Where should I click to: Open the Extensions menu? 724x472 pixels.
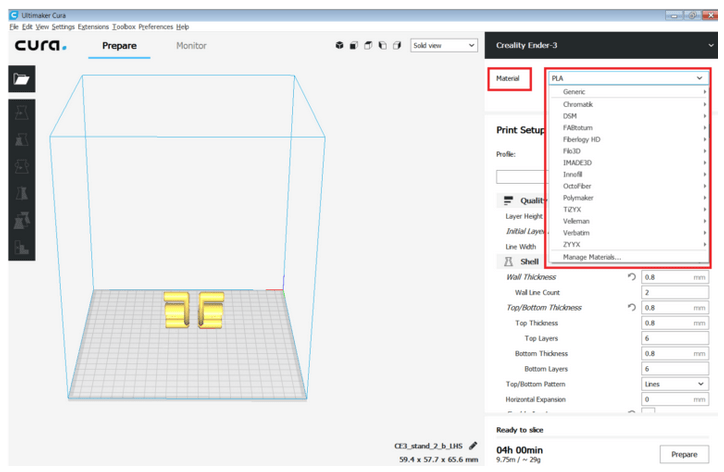point(93,27)
